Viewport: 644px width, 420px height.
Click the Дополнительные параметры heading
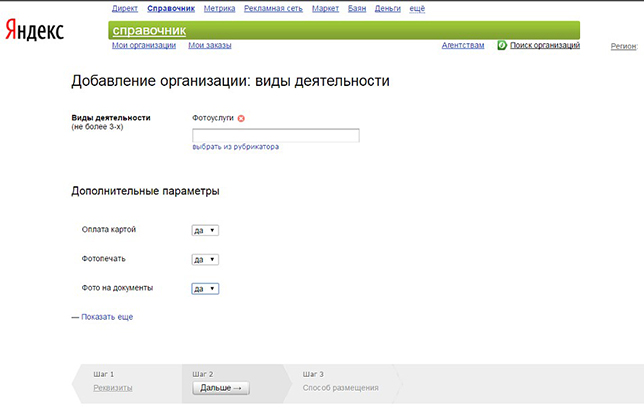tap(145, 191)
